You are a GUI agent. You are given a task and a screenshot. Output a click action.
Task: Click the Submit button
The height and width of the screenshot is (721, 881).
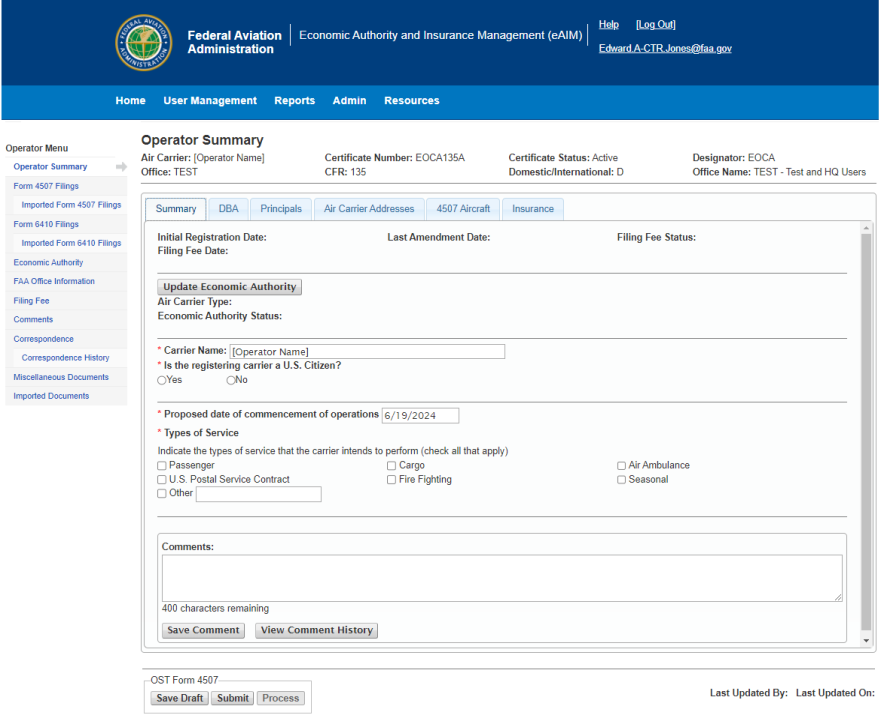pos(233,699)
